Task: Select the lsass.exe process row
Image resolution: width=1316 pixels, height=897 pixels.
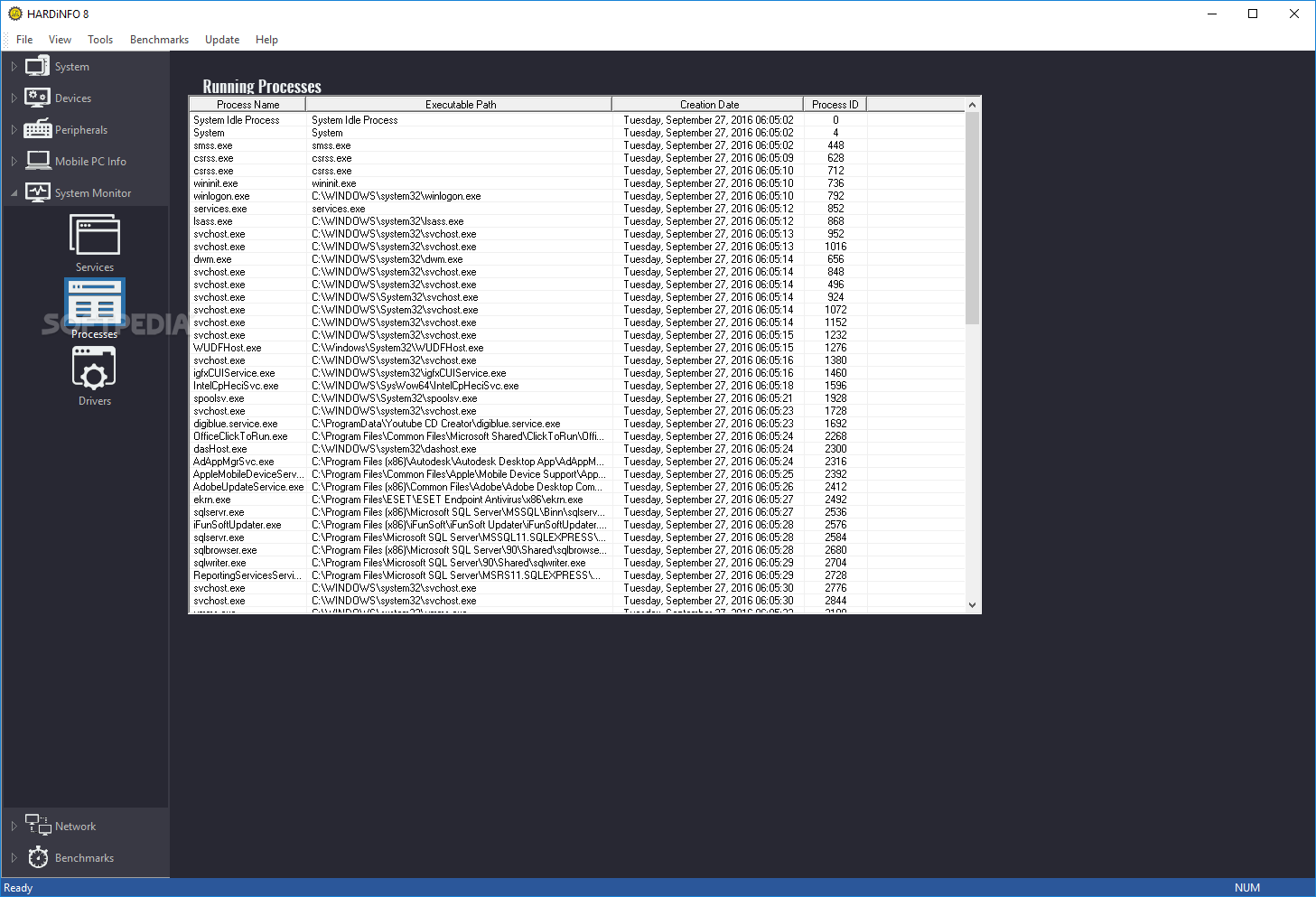Action: (576, 221)
